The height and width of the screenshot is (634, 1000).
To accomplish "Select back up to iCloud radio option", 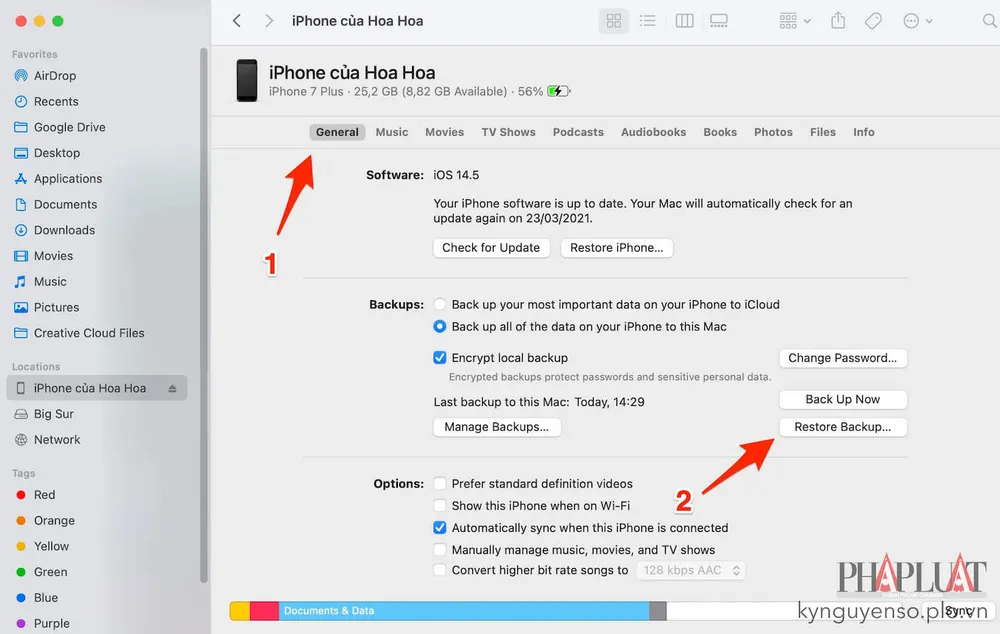I will pos(439,305).
